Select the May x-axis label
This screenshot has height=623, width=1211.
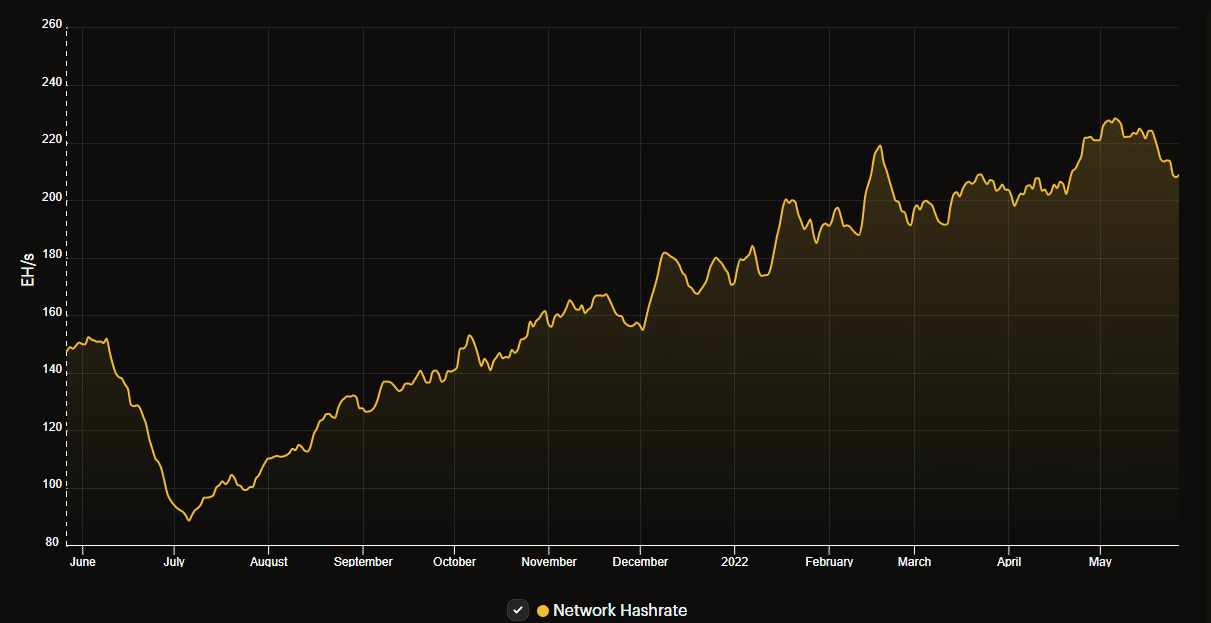coord(1100,562)
